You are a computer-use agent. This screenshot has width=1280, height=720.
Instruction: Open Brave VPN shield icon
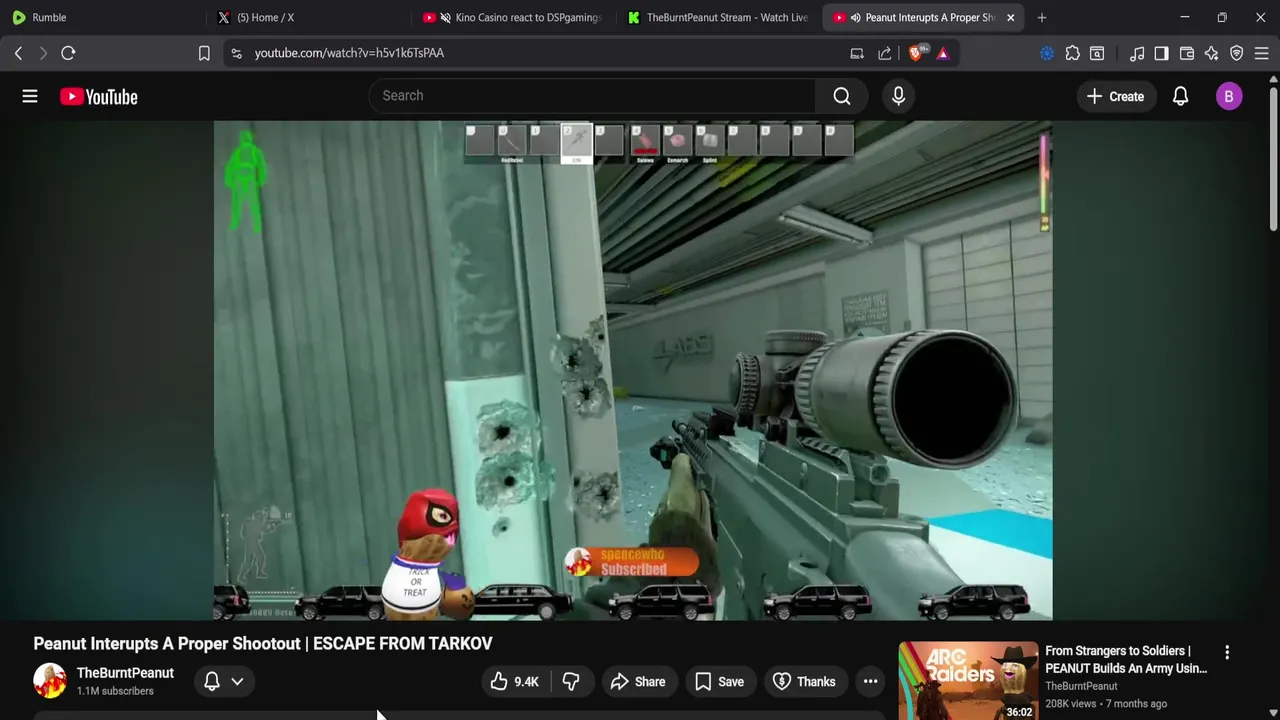1237,53
